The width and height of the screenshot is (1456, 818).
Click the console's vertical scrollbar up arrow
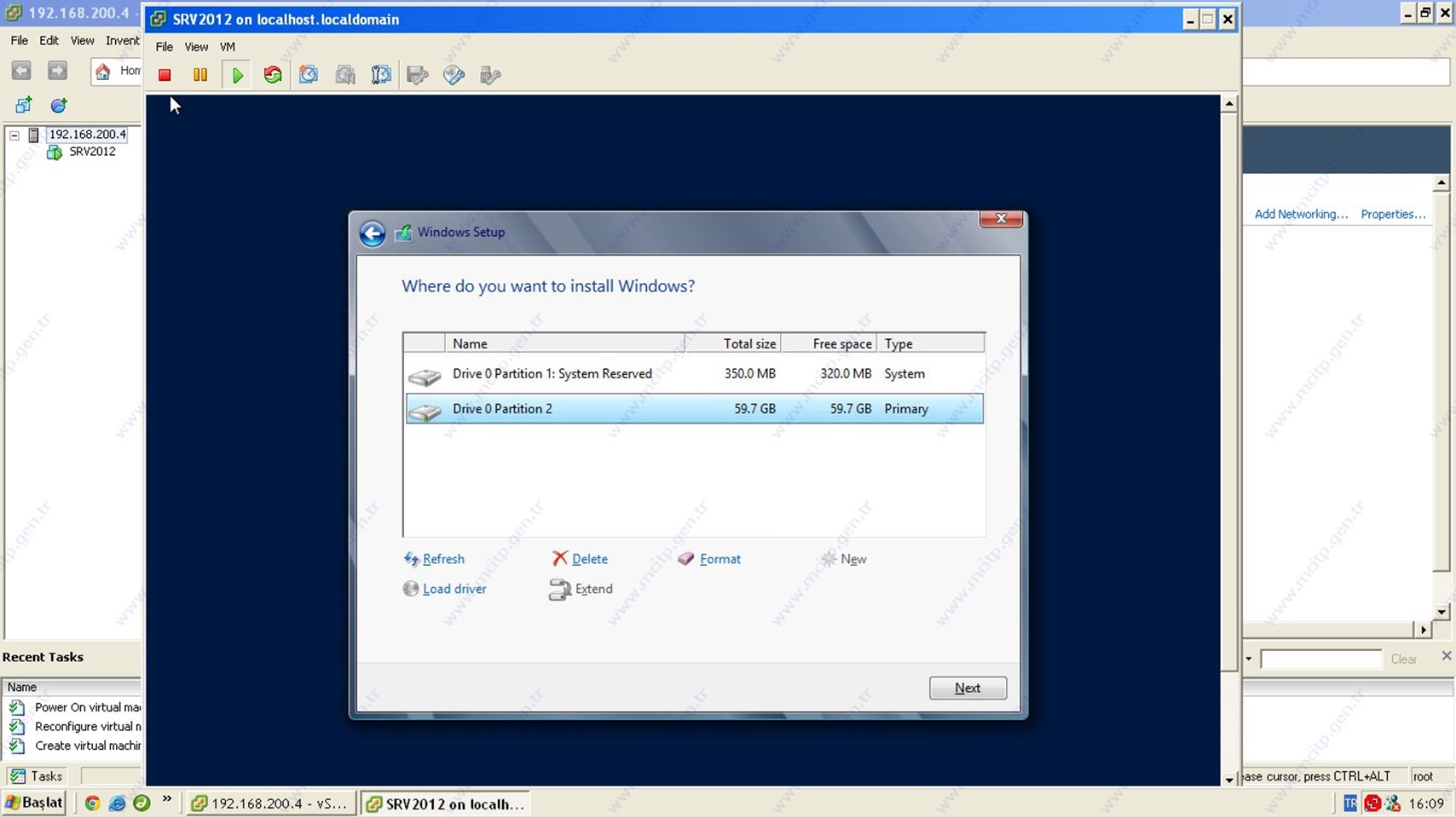click(x=1229, y=104)
